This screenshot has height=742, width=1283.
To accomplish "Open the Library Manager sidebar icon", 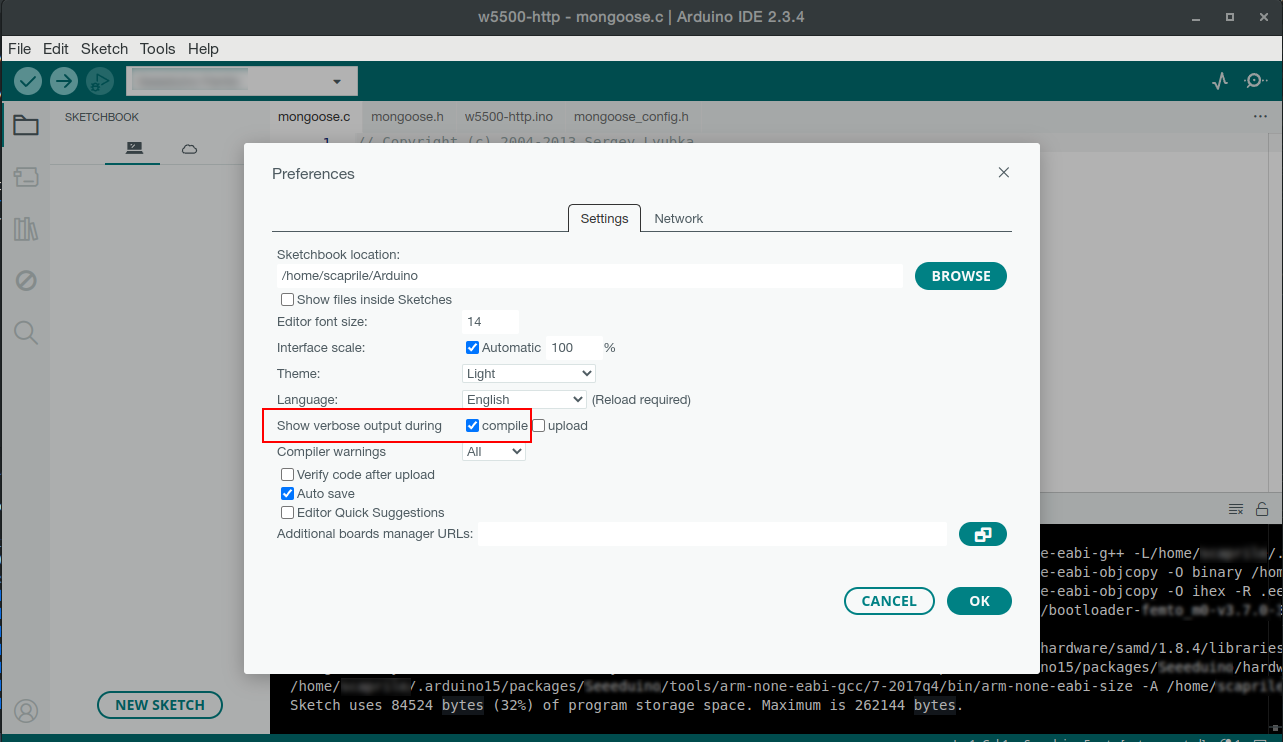I will pos(26,229).
